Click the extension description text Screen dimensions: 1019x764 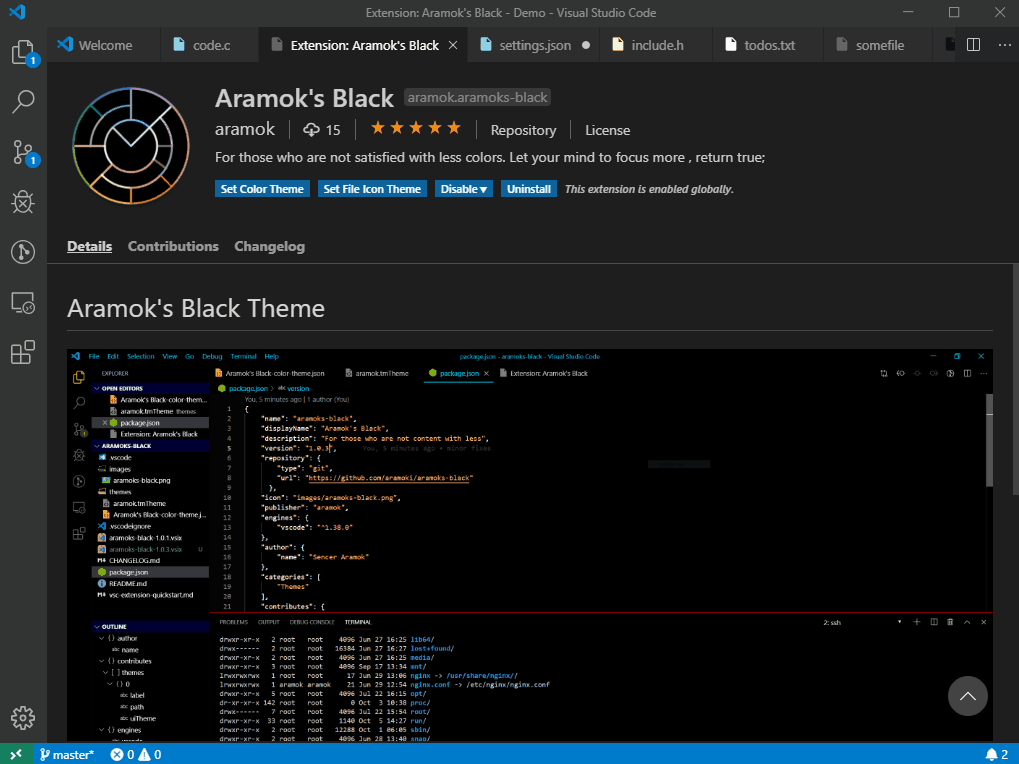(x=490, y=157)
